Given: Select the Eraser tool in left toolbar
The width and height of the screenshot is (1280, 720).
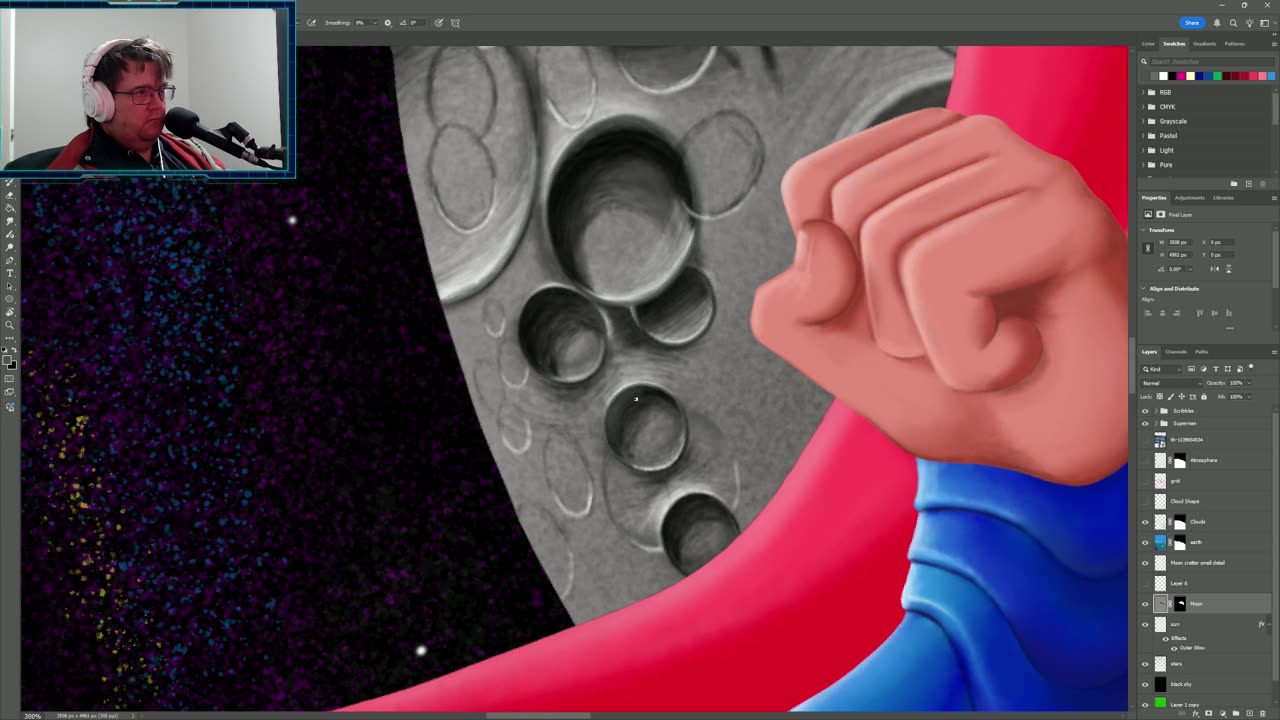Looking at the screenshot, I should [x=10, y=195].
